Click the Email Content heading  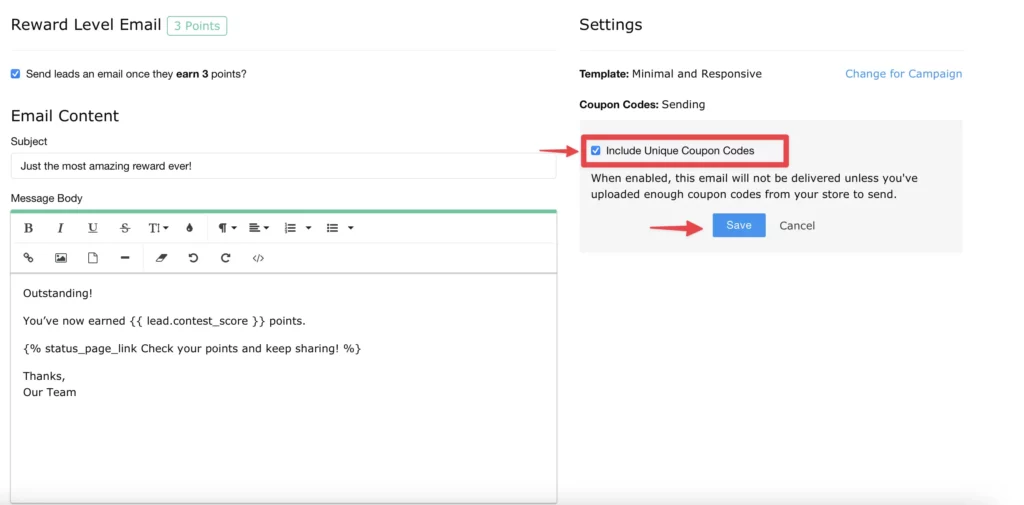(65, 116)
